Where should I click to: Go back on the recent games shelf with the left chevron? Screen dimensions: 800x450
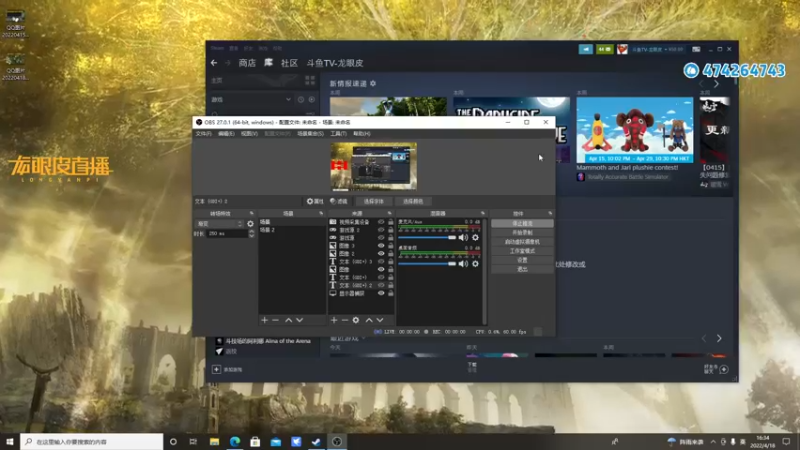[x=704, y=338]
